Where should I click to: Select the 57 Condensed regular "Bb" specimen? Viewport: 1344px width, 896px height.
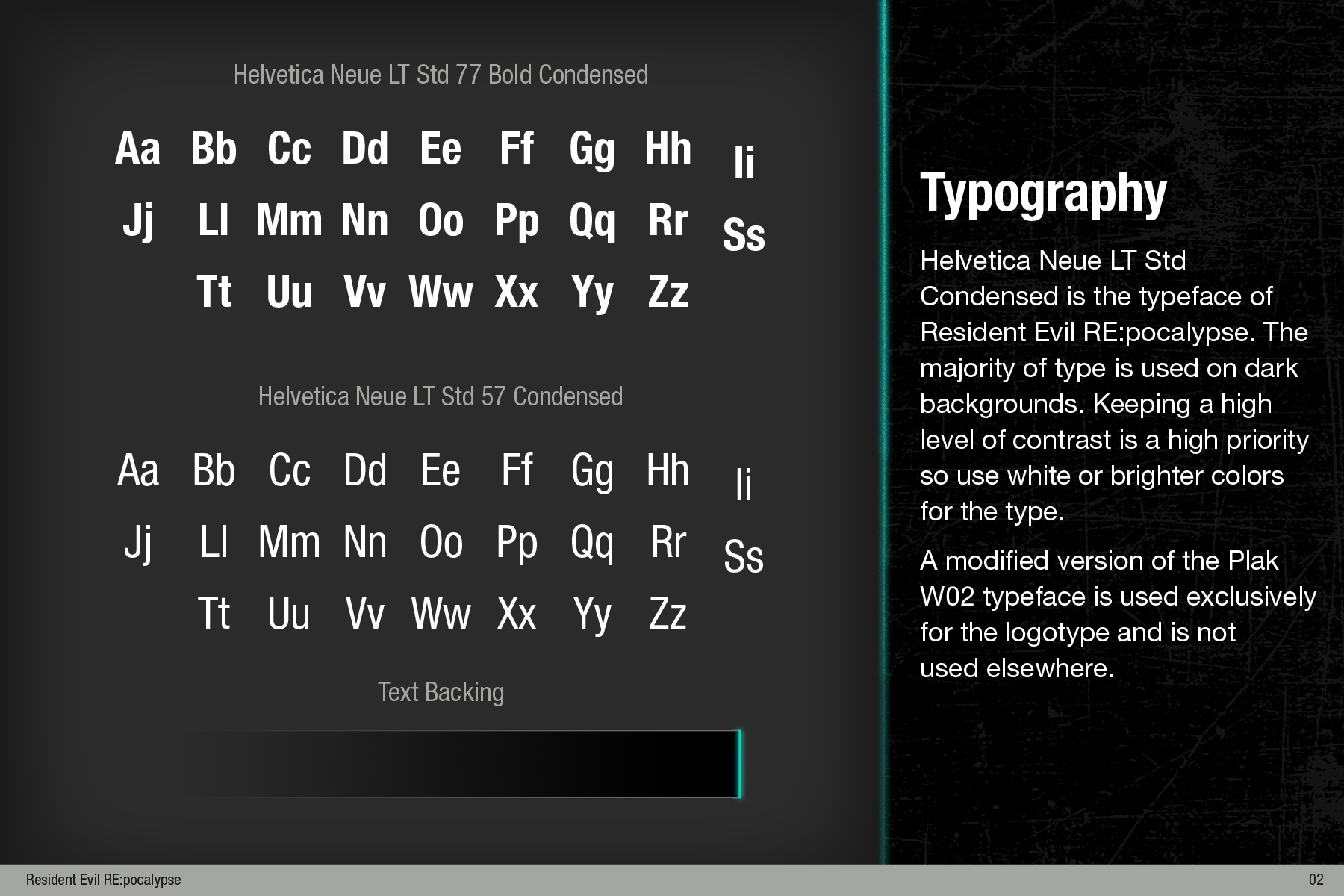214,470
